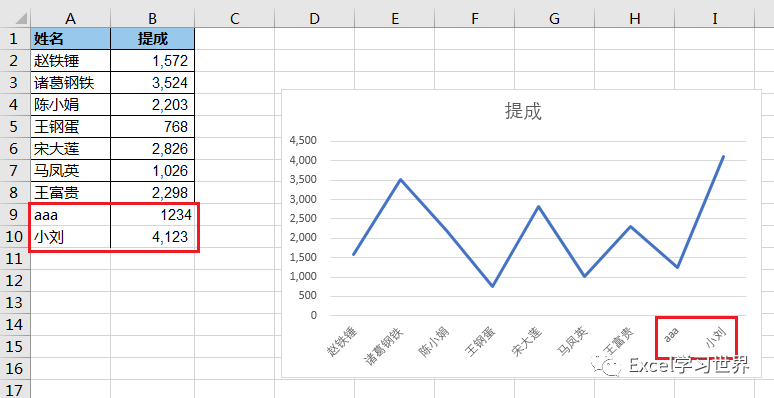
Task: Click cell containing 诸葛钢铁
Action: tap(71, 82)
